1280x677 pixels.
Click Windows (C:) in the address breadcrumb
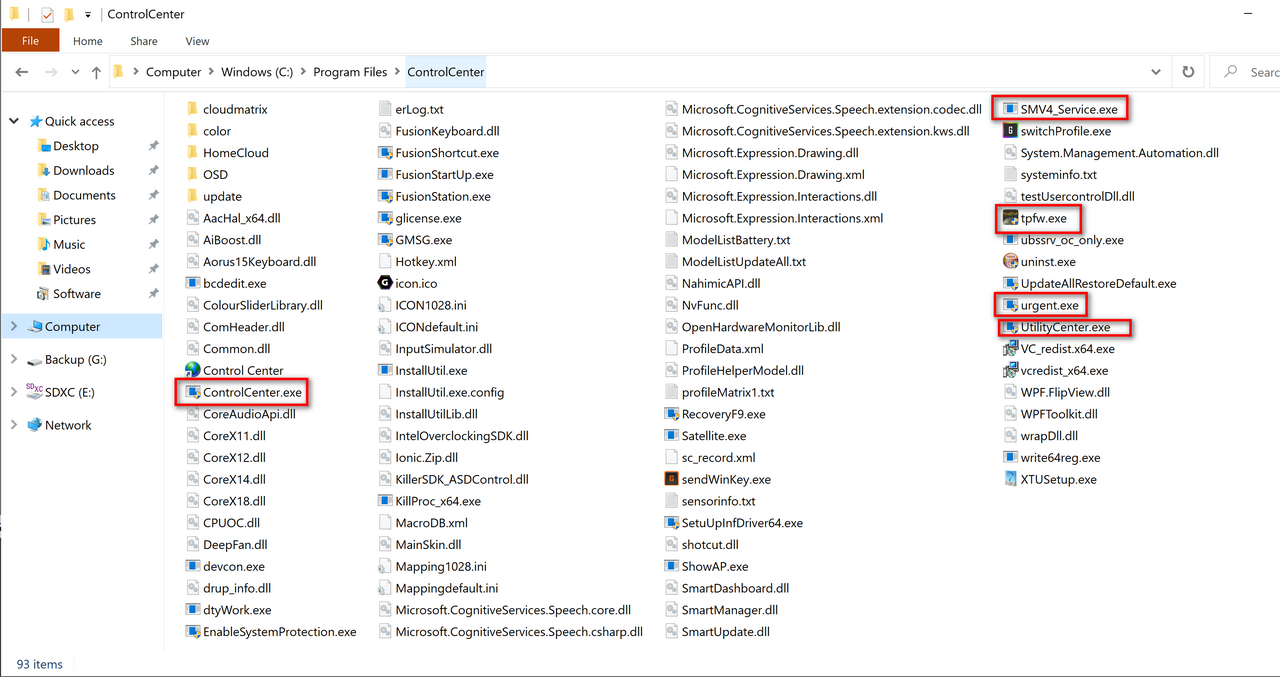[x=257, y=72]
